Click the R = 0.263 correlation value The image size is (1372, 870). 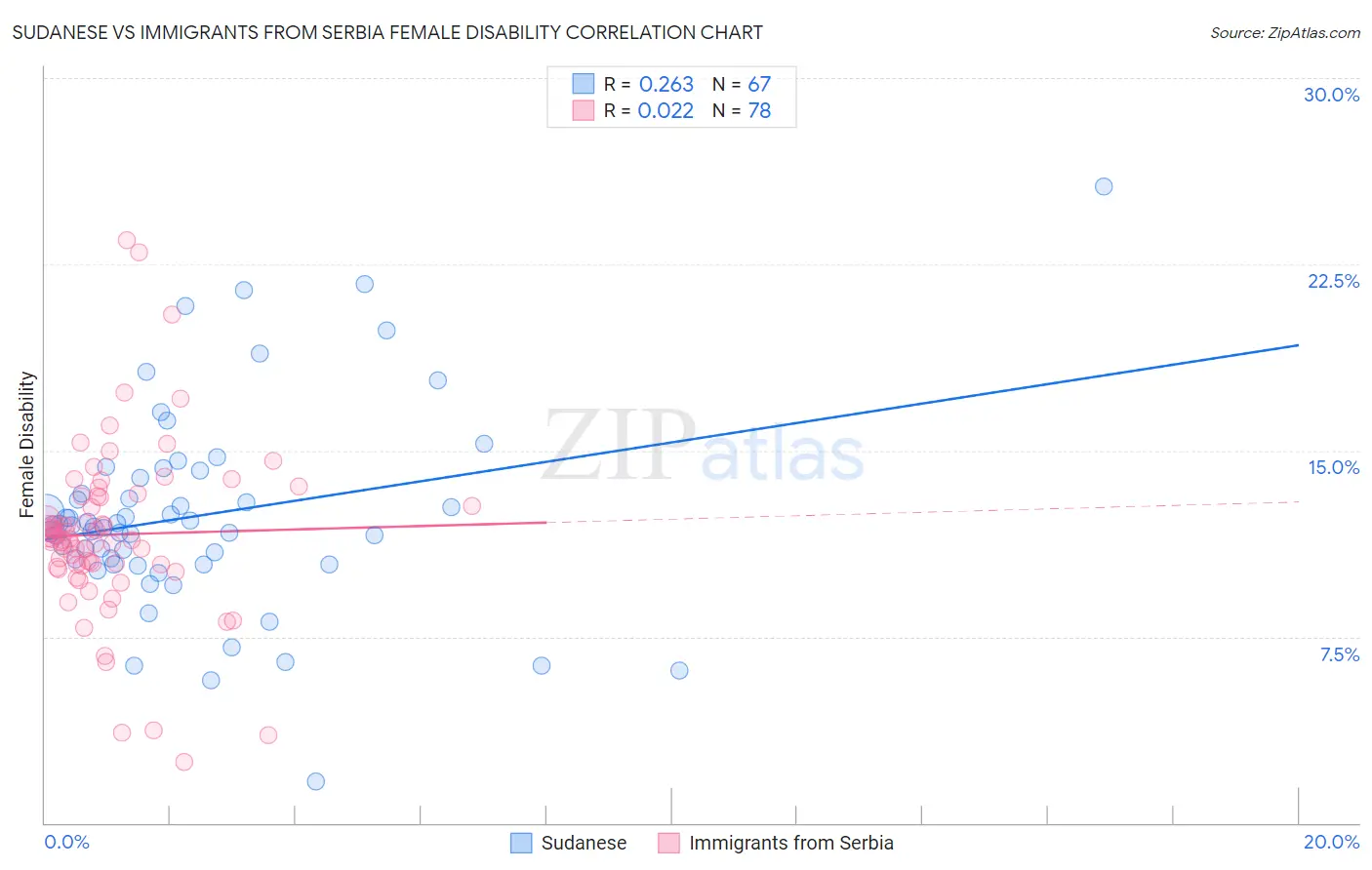pos(649,84)
